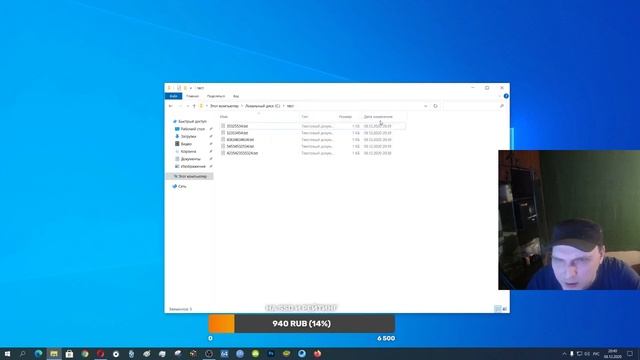This screenshot has height=360, width=640.
Task: Open Explorer help (blue question icon)
Action: [506, 96]
